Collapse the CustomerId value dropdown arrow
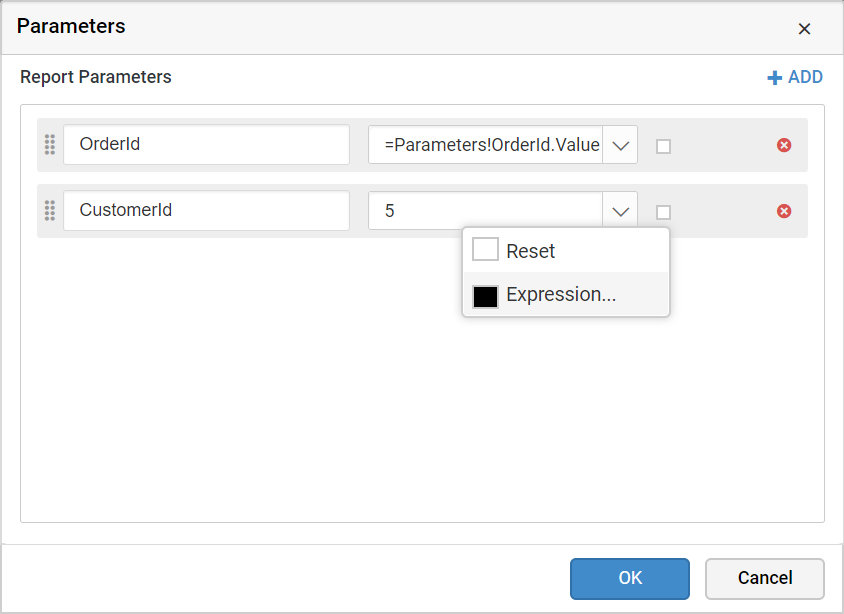The width and height of the screenshot is (844, 614). coord(620,211)
